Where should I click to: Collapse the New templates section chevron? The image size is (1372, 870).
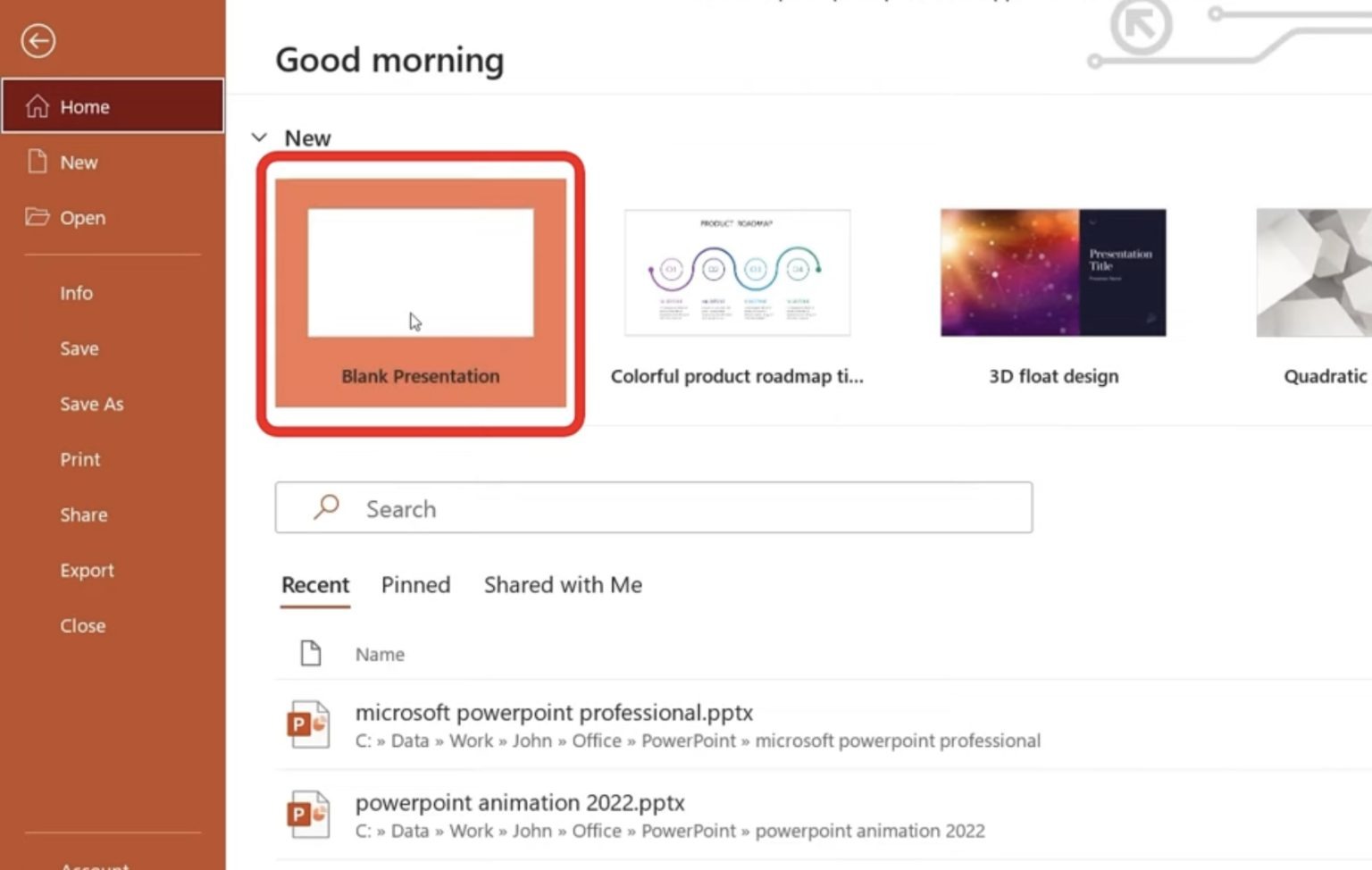click(259, 137)
